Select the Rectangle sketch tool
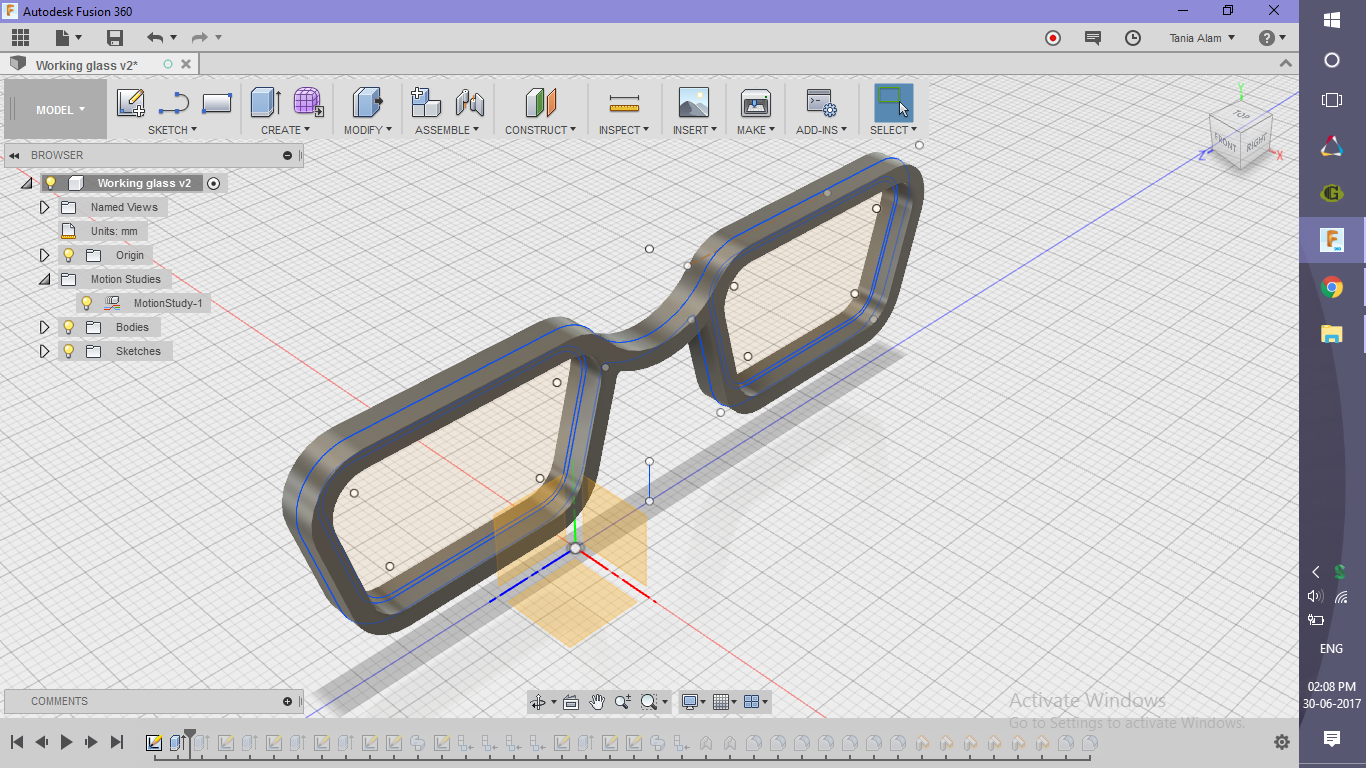Image resolution: width=1366 pixels, height=768 pixels. [x=217, y=103]
